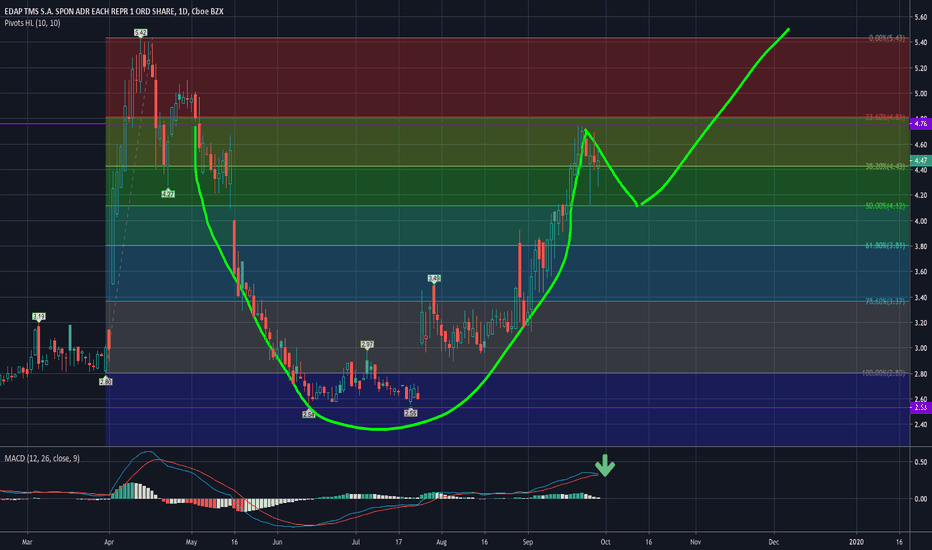
Task: Click 5.40 on the price axis
Action: (x=921, y=43)
